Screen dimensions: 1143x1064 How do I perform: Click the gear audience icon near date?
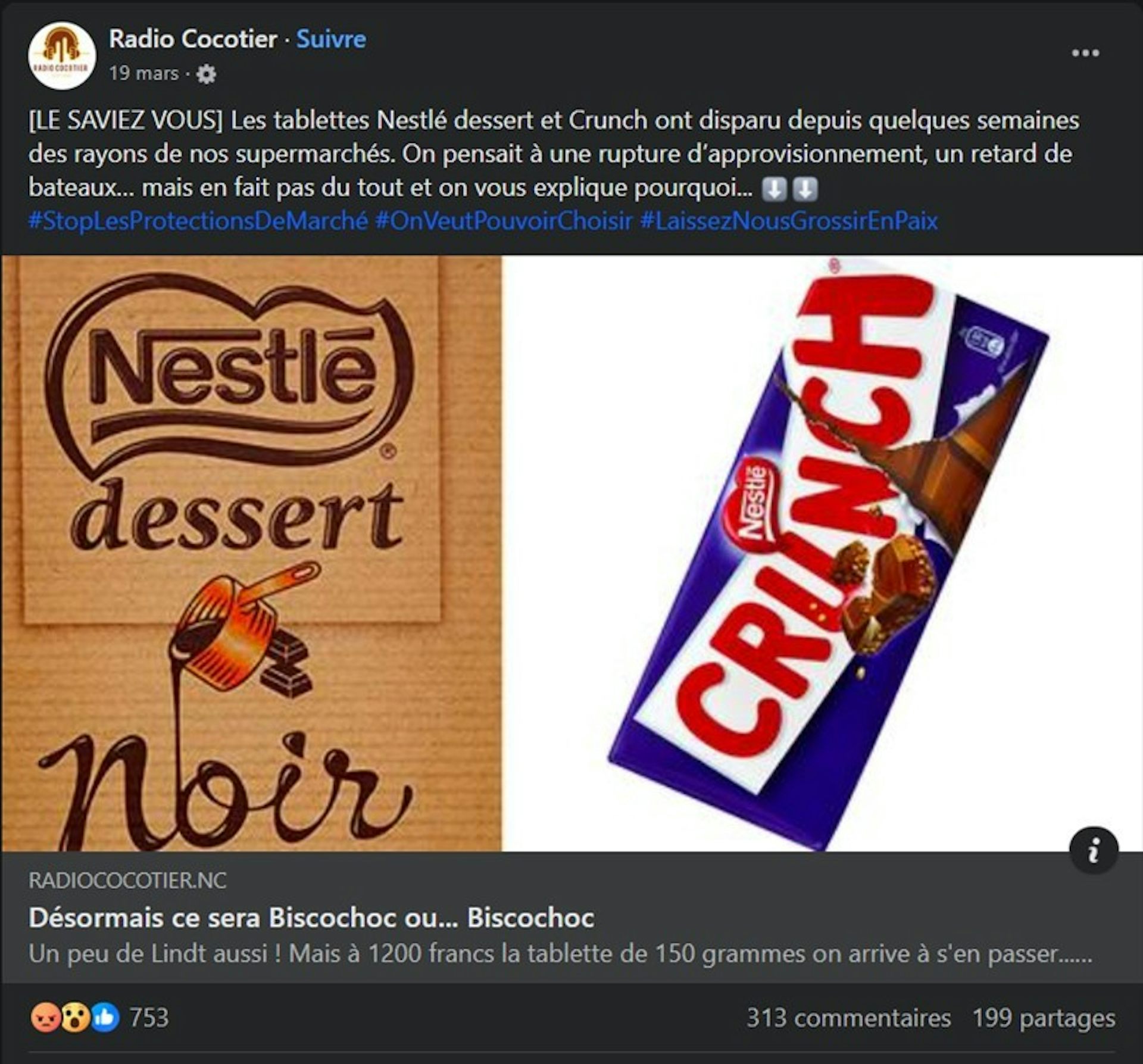point(206,74)
